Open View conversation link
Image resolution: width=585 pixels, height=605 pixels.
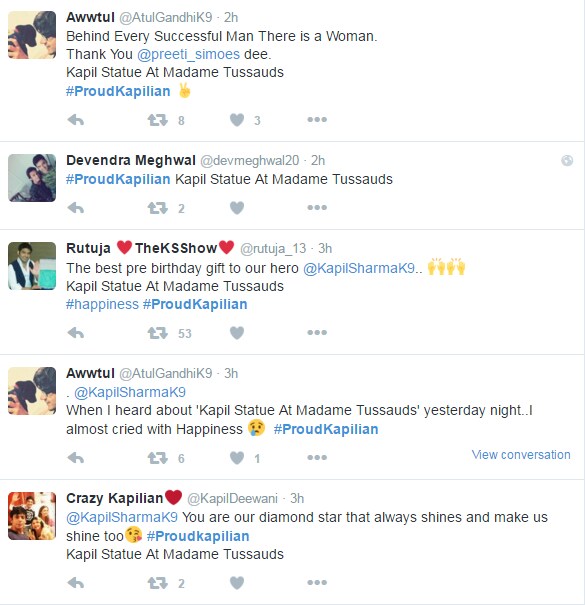(521, 455)
